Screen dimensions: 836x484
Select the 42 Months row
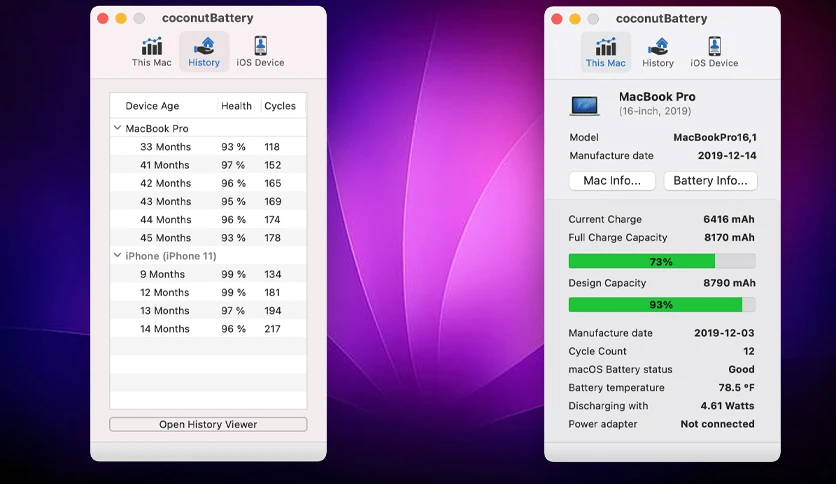coord(208,183)
